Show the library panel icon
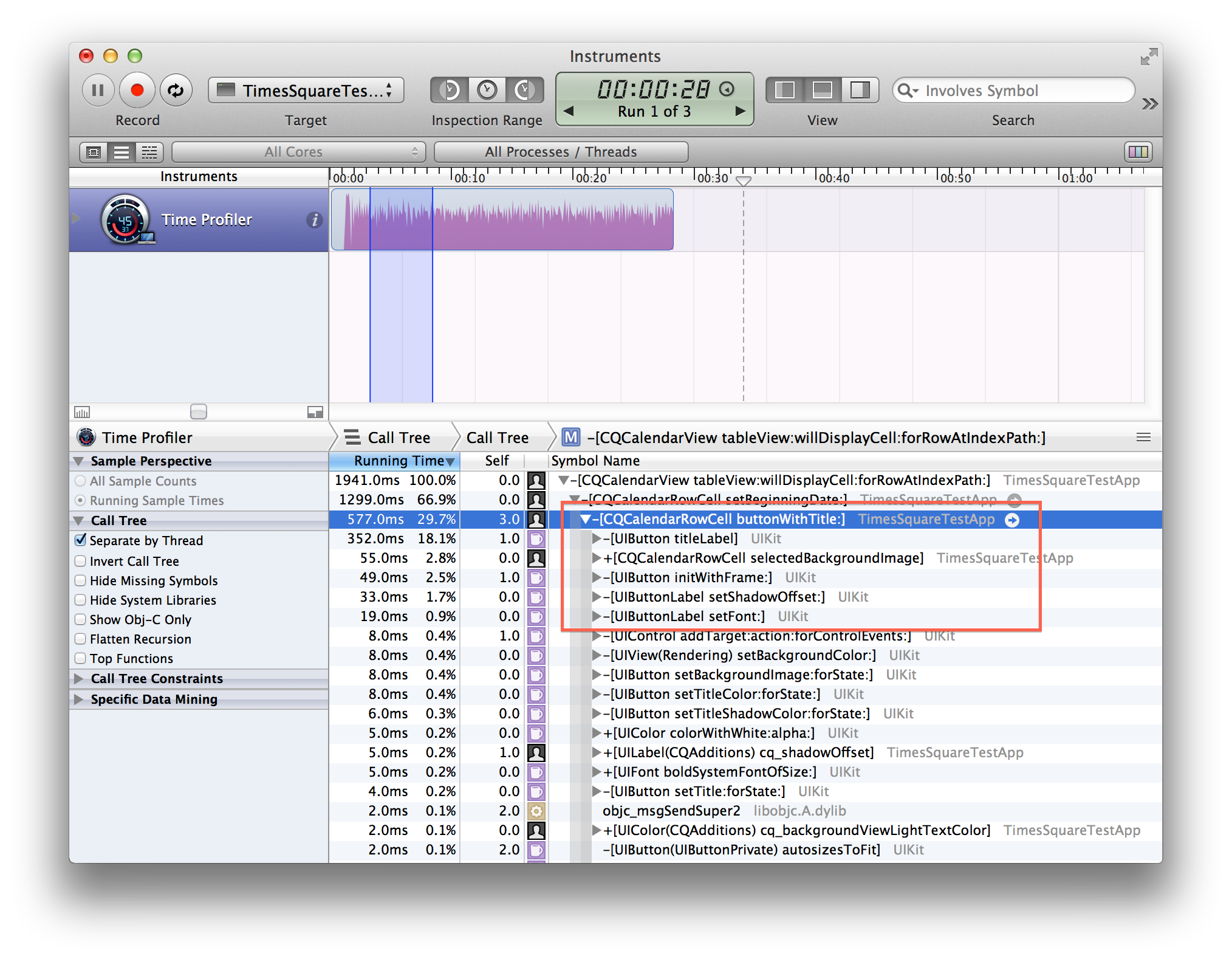This screenshot has height=959, width=1232. [1138, 152]
